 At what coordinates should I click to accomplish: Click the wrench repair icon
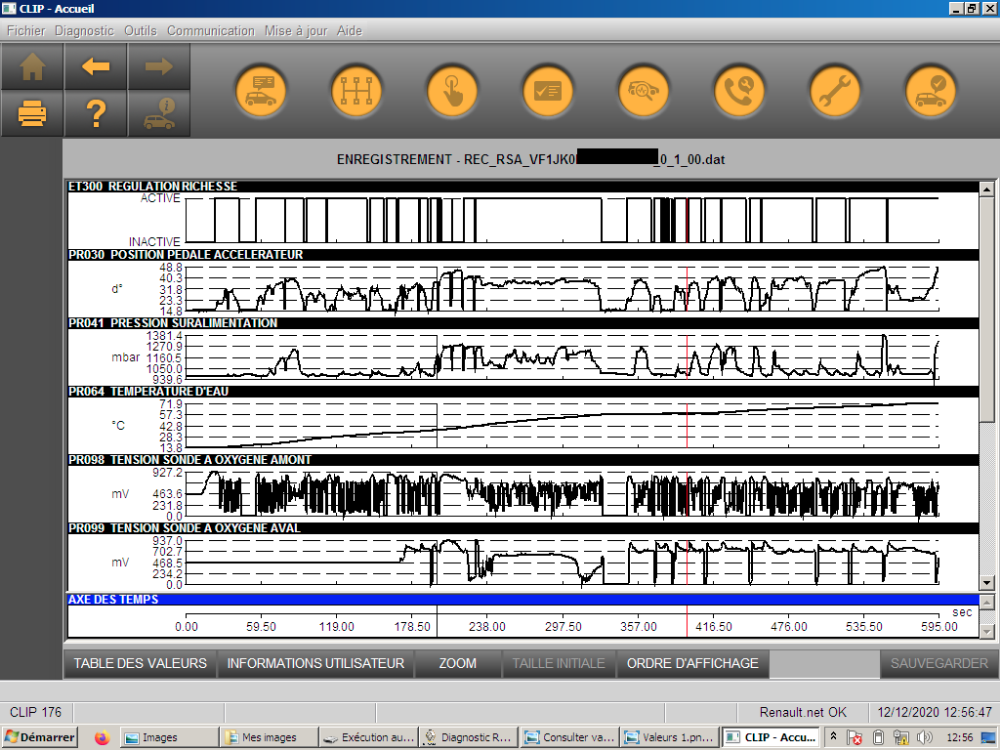tap(835, 91)
